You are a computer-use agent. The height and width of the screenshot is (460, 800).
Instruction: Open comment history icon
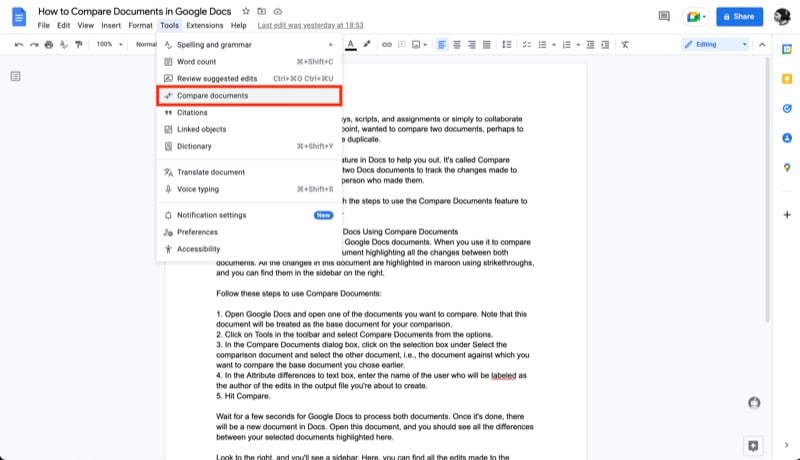664,16
